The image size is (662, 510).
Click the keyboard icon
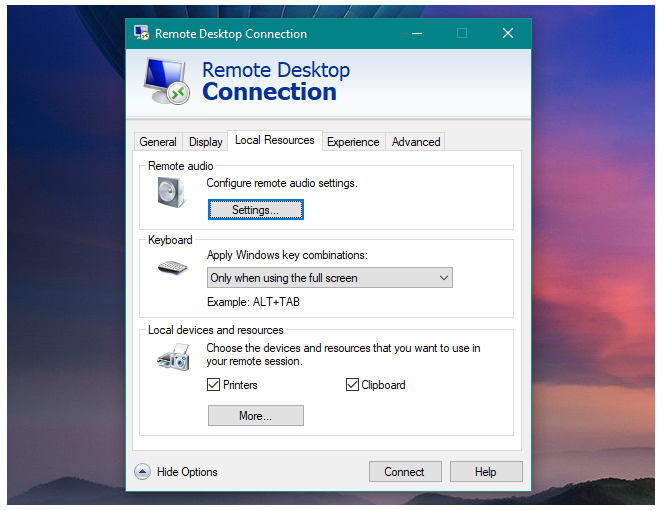pyautogui.click(x=172, y=268)
